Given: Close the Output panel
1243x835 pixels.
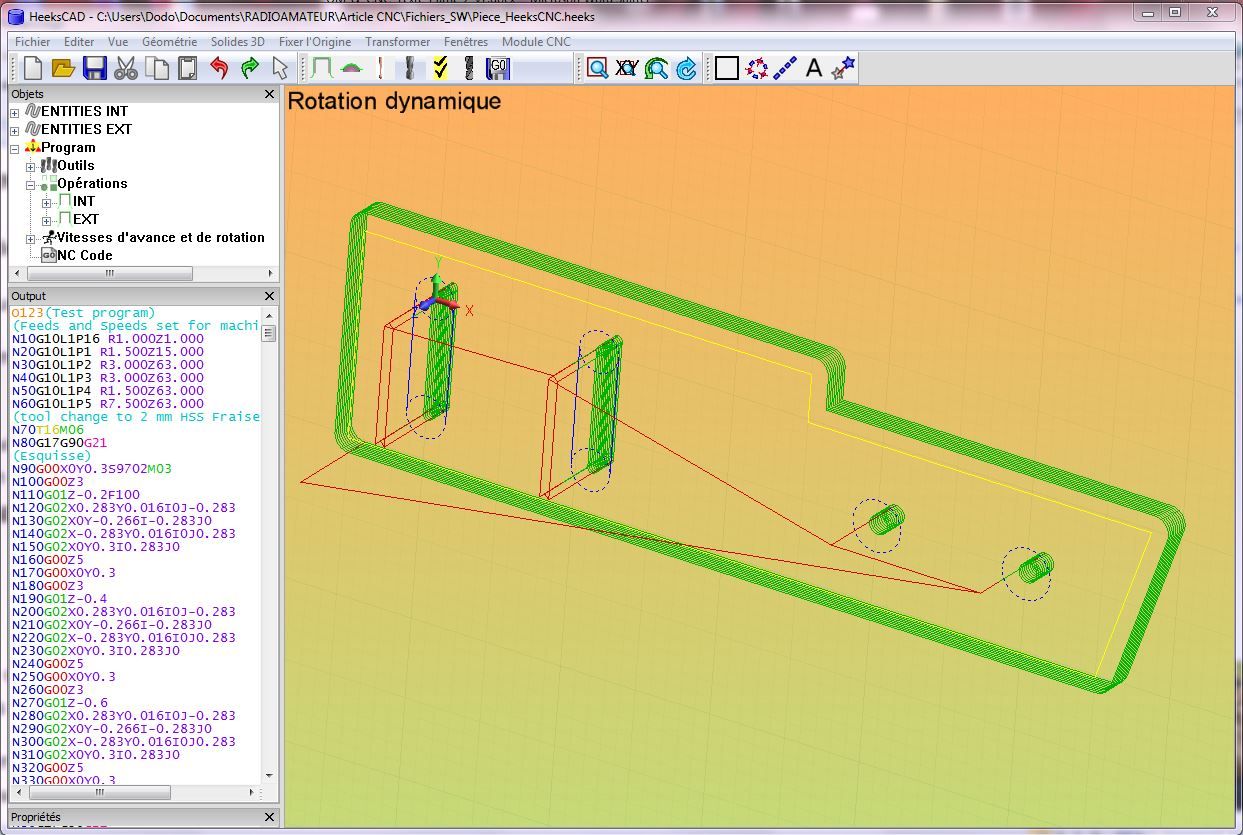Looking at the screenshot, I should [269, 296].
